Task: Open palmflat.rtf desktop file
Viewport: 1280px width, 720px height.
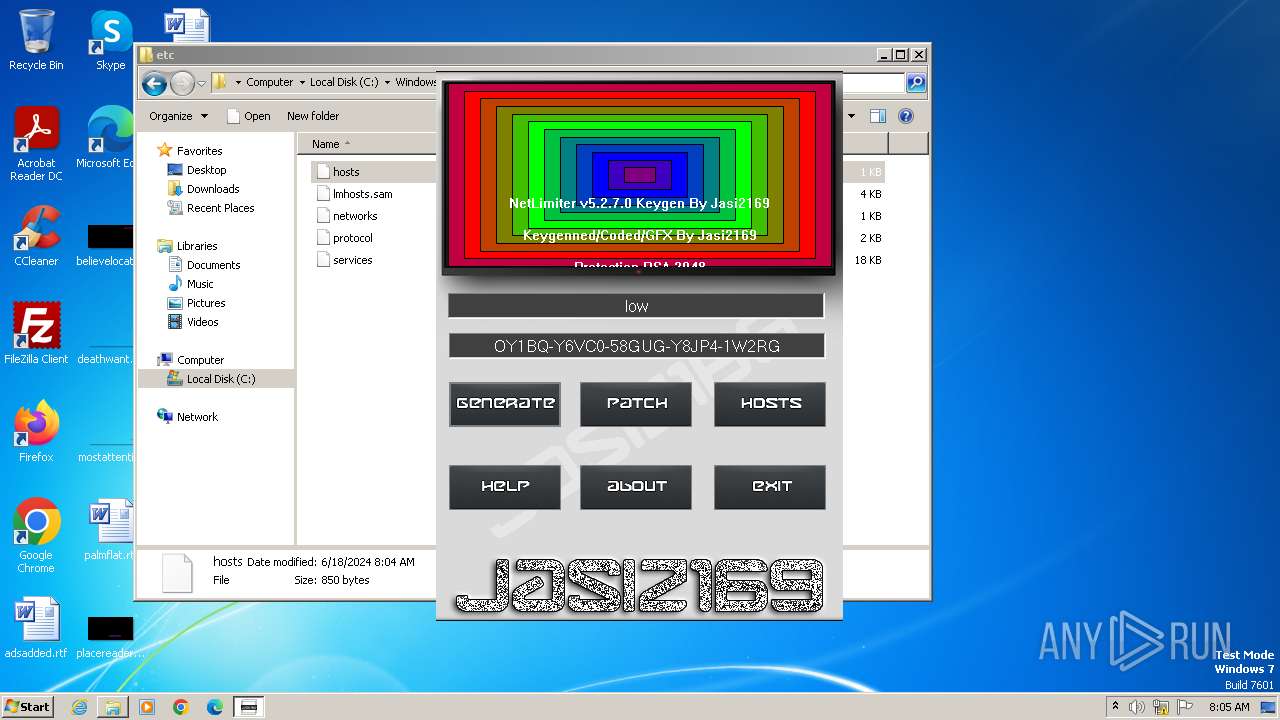Action: point(109,530)
